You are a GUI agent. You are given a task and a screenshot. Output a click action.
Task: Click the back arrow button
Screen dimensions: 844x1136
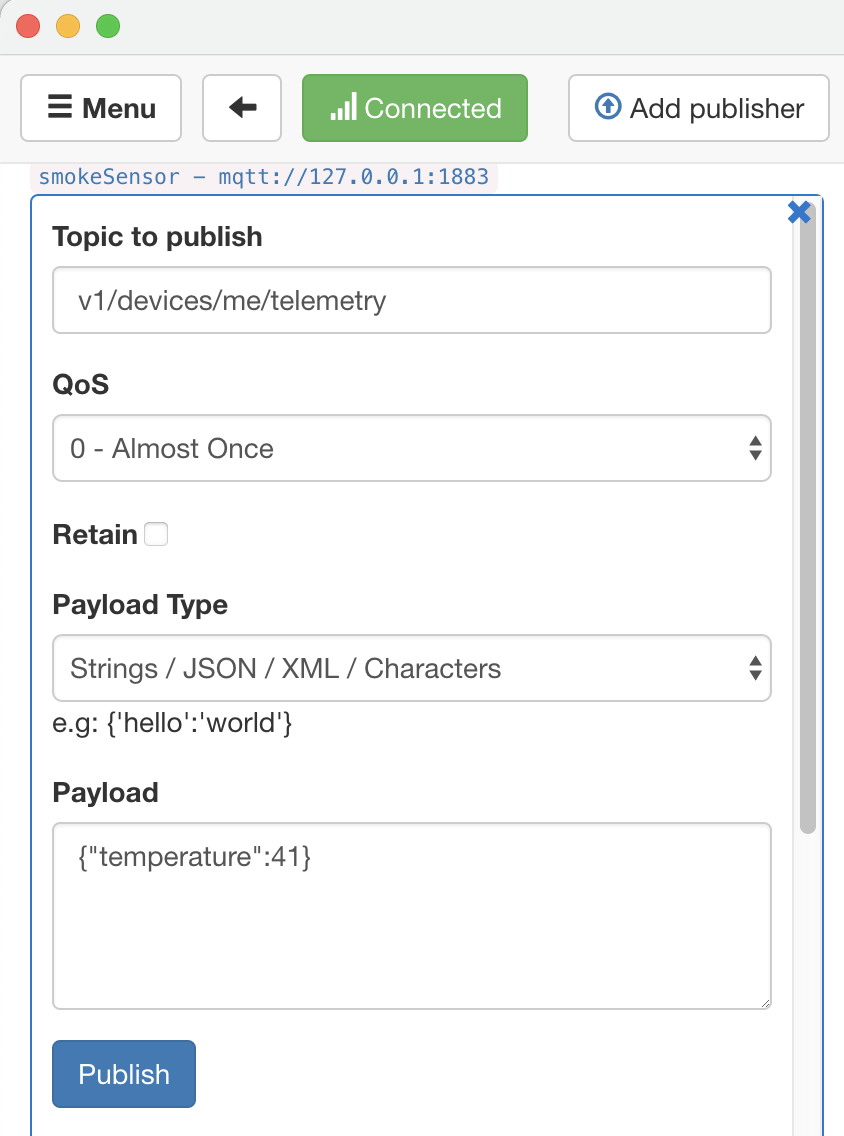click(x=242, y=108)
